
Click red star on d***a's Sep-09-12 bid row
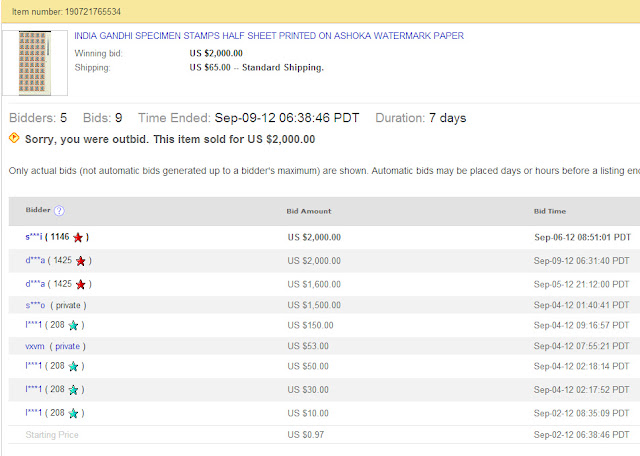[x=80, y=261]
